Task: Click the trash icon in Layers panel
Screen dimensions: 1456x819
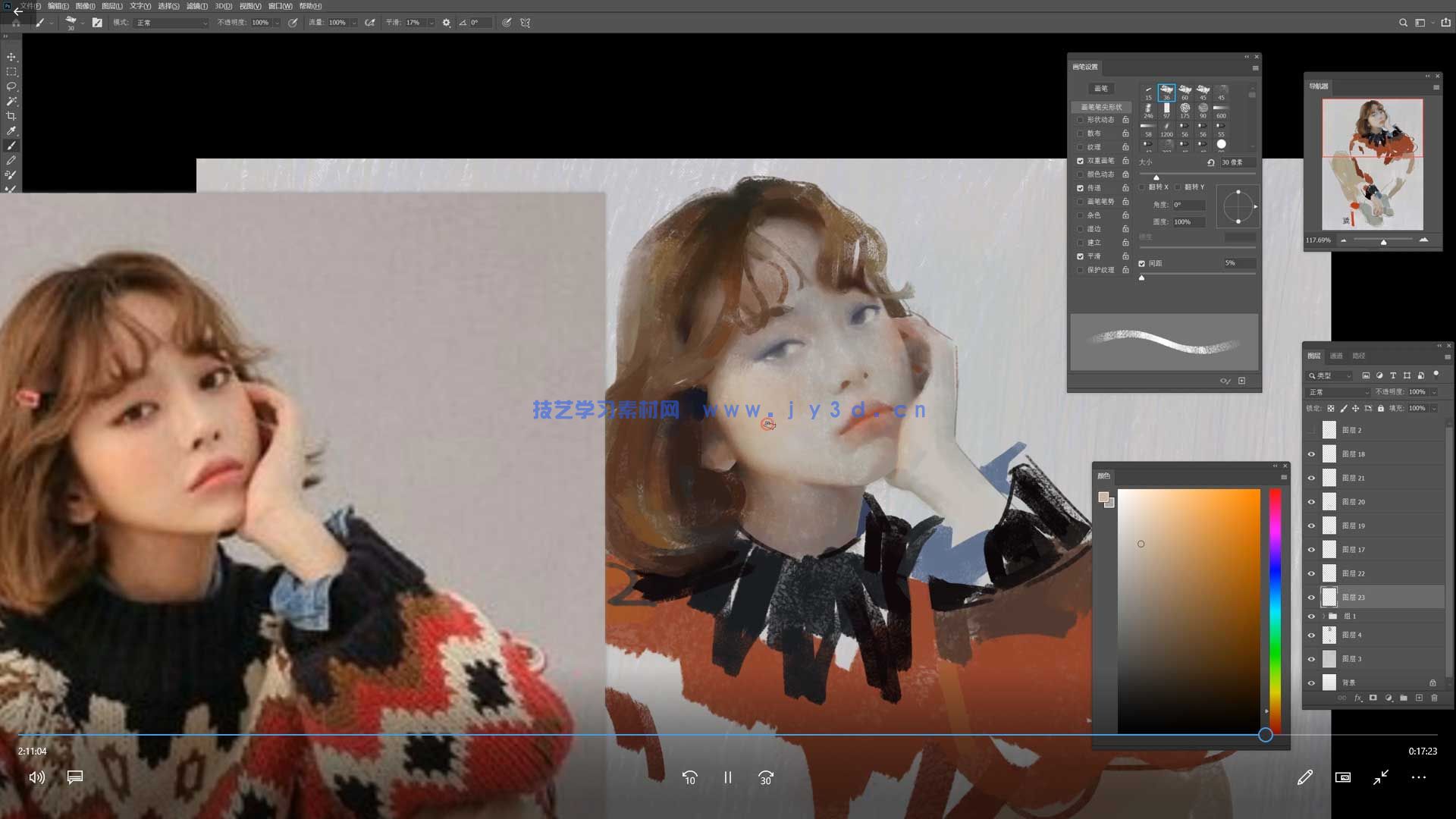Action: tap(1434, 698)
